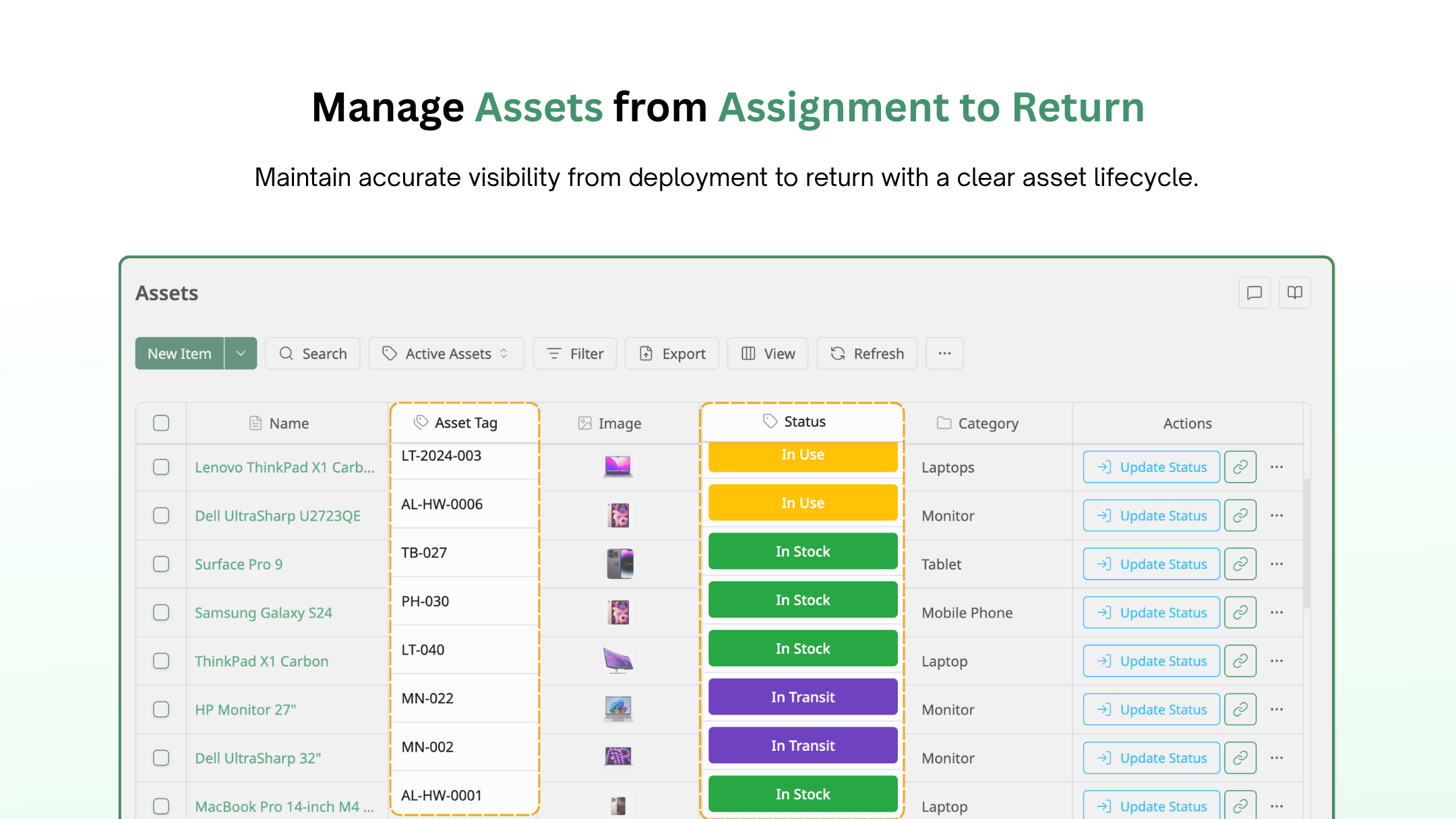Open the View columns menu
This screenshot has height=819, width=1456.
point(768,353)
